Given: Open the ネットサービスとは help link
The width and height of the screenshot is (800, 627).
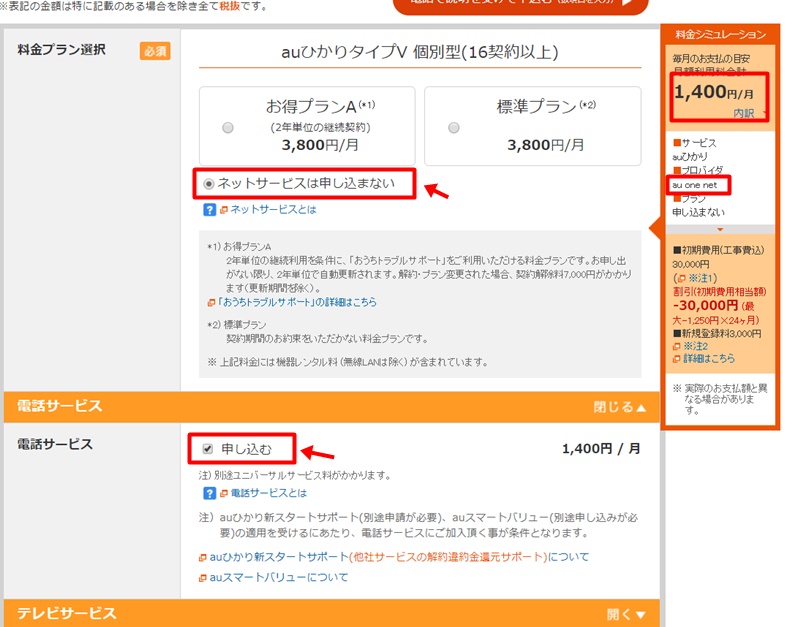Looking at the screenshot, I should (273, 209).
